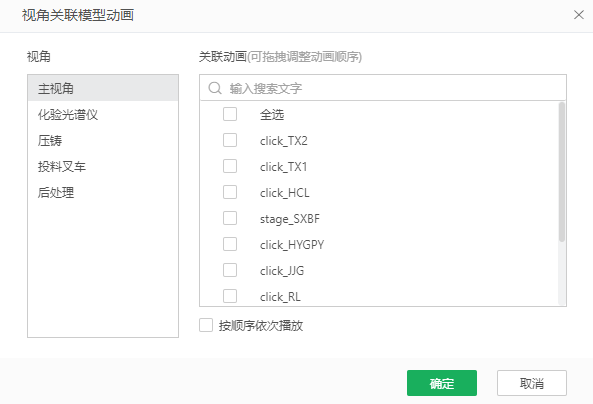Select the 压铸 view item
Image resolution: width=593 pixels, height=404 pixels.
tap(103, 140)
